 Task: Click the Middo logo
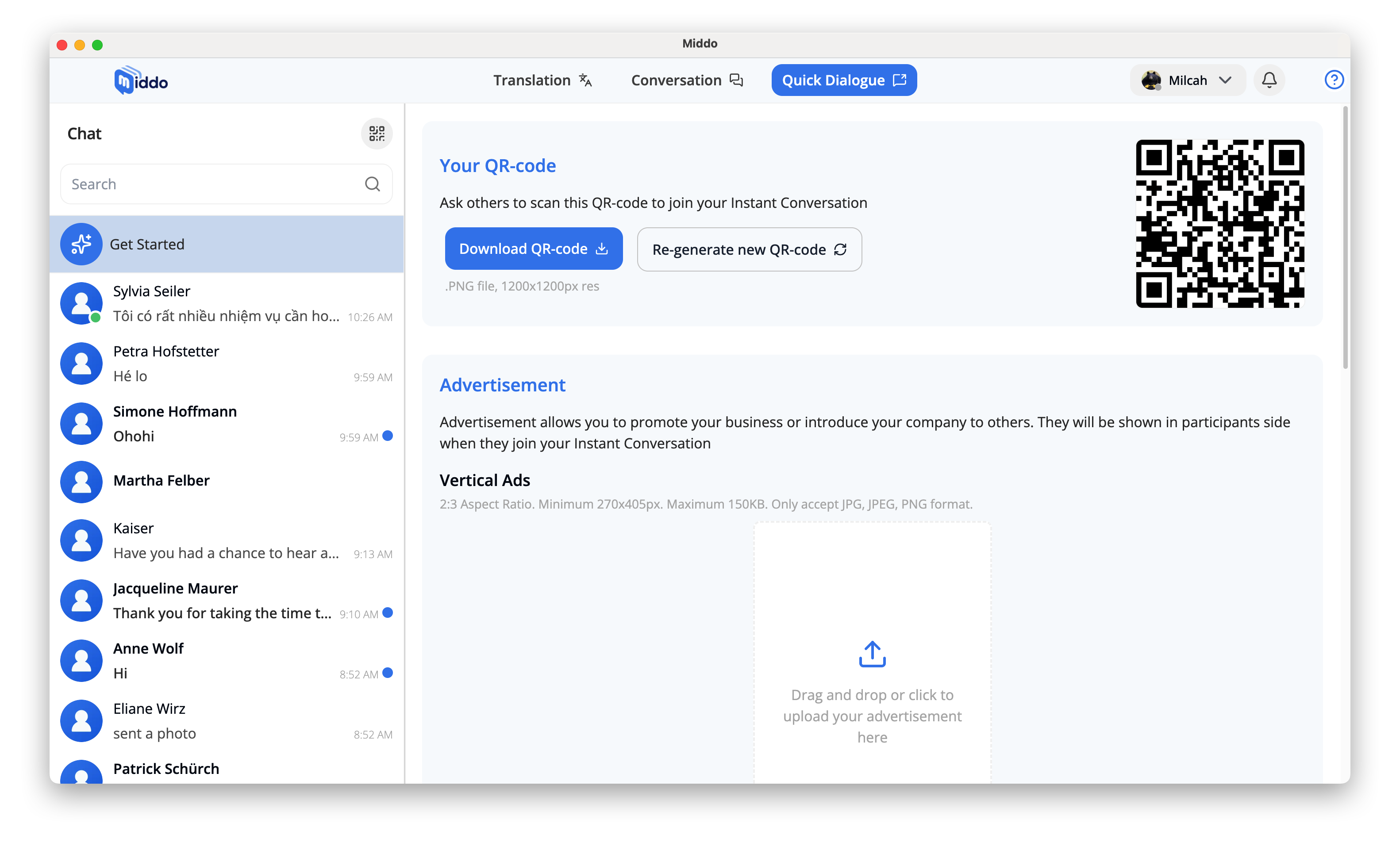pyautogui.click(x=141, y=80)
